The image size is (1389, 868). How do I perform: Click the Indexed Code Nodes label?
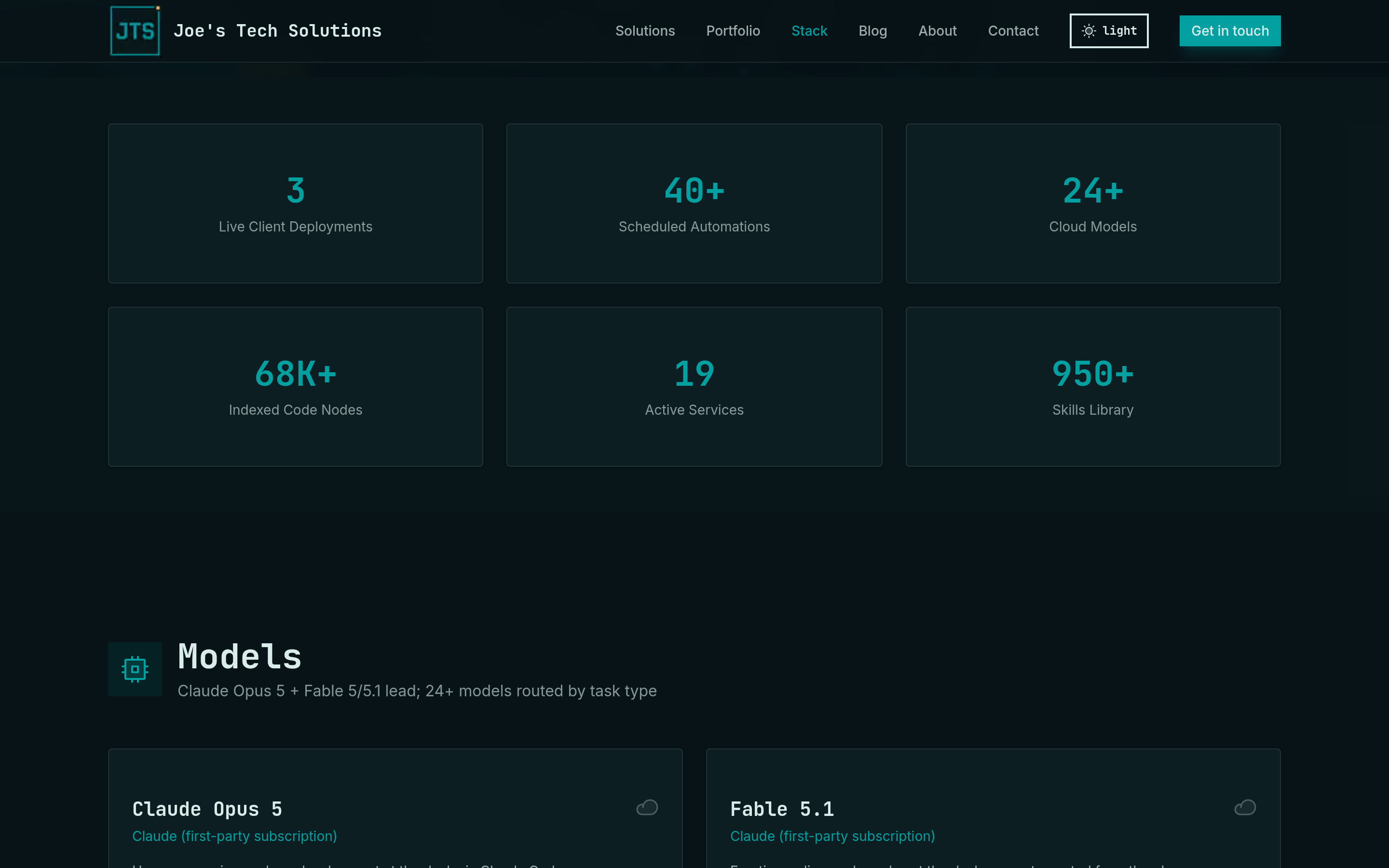(295, 410)
